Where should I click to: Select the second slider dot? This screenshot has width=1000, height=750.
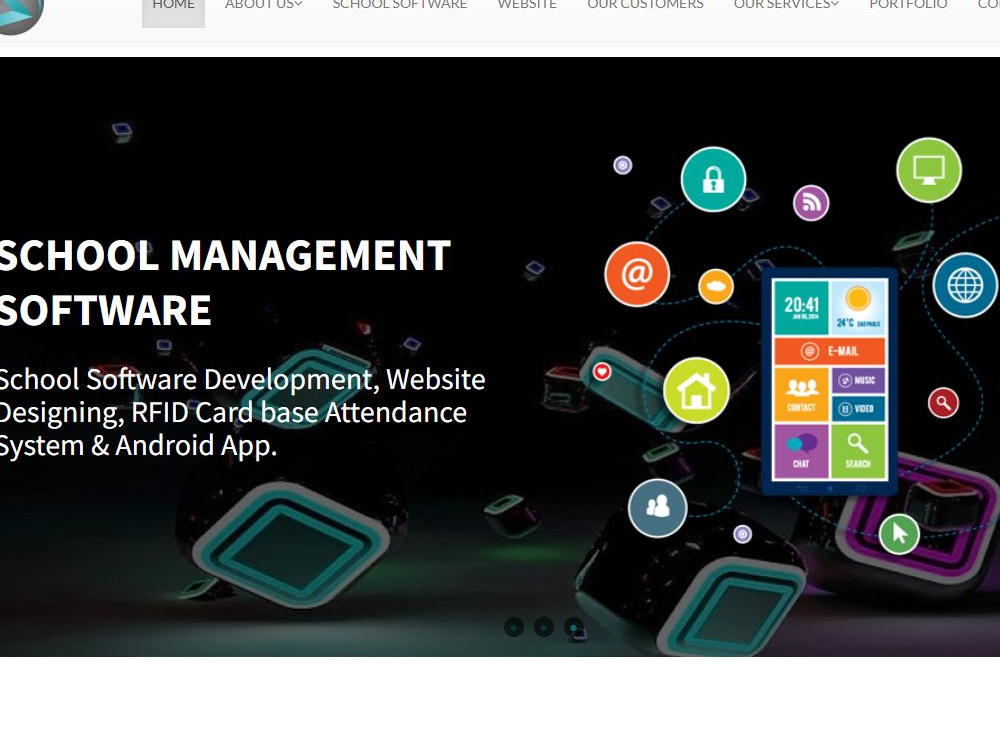544,627
